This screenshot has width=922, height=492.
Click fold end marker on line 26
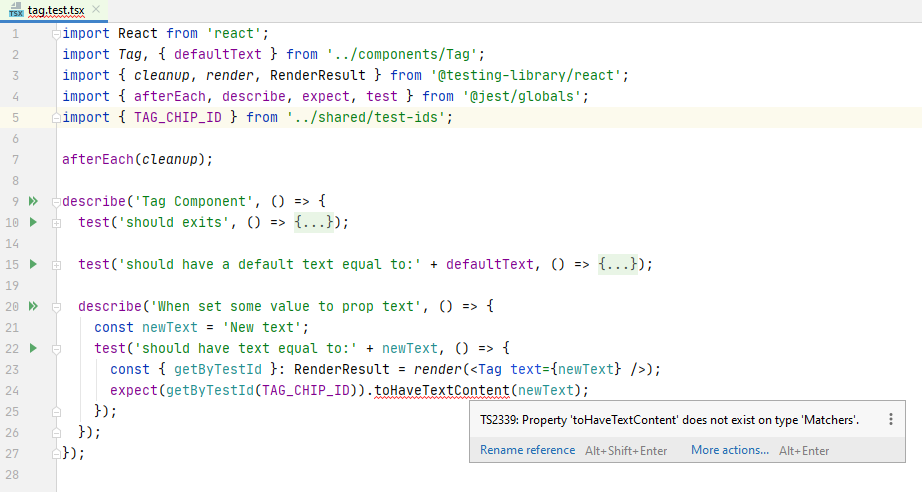point(56,433)
